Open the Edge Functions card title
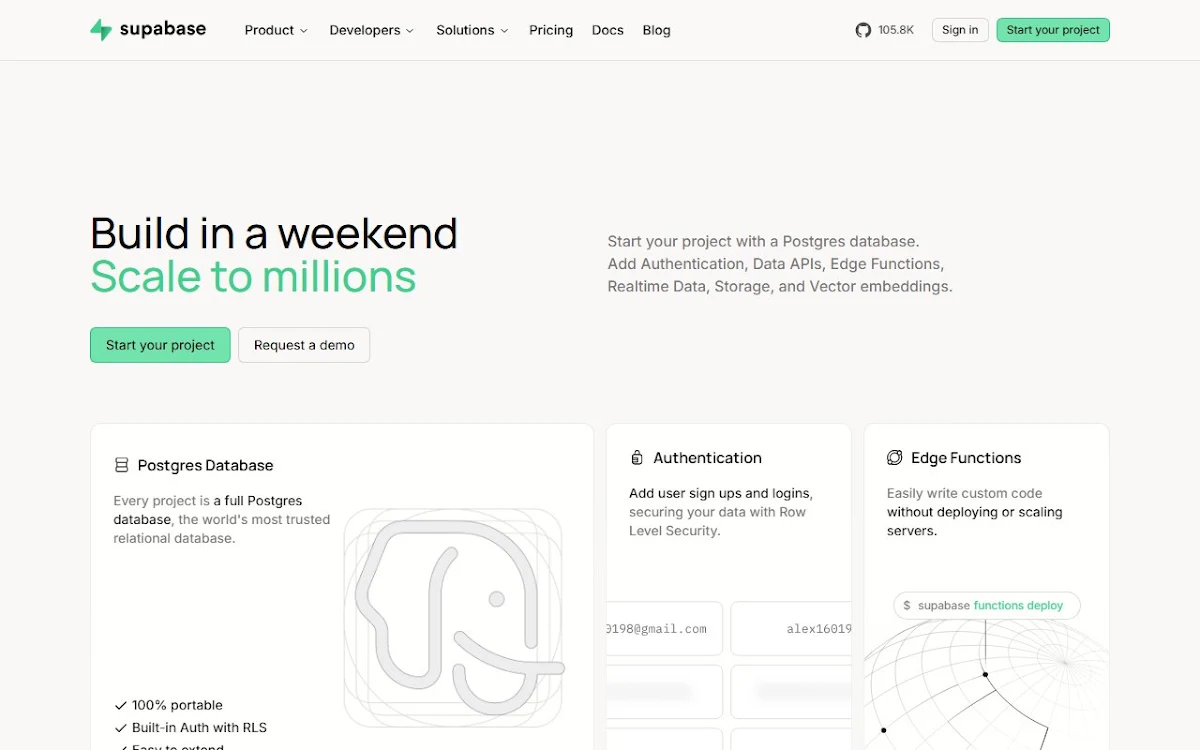Viewport: 1200px width, 750px height. (x=966, y=458)
